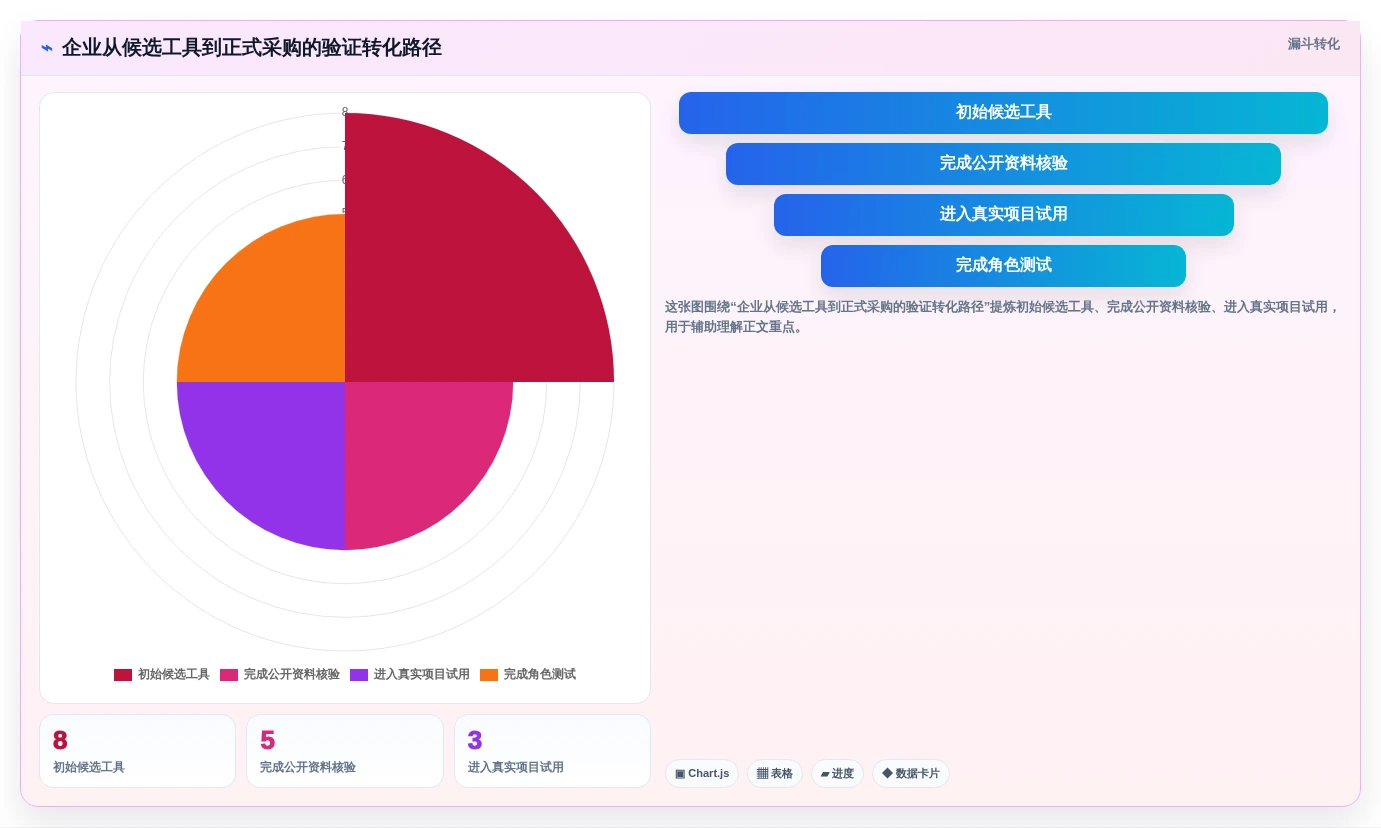Click the description paragraph starting 这张图围绕
1381x828 pixels.
pyautogui.click(x=1003, y=317)
